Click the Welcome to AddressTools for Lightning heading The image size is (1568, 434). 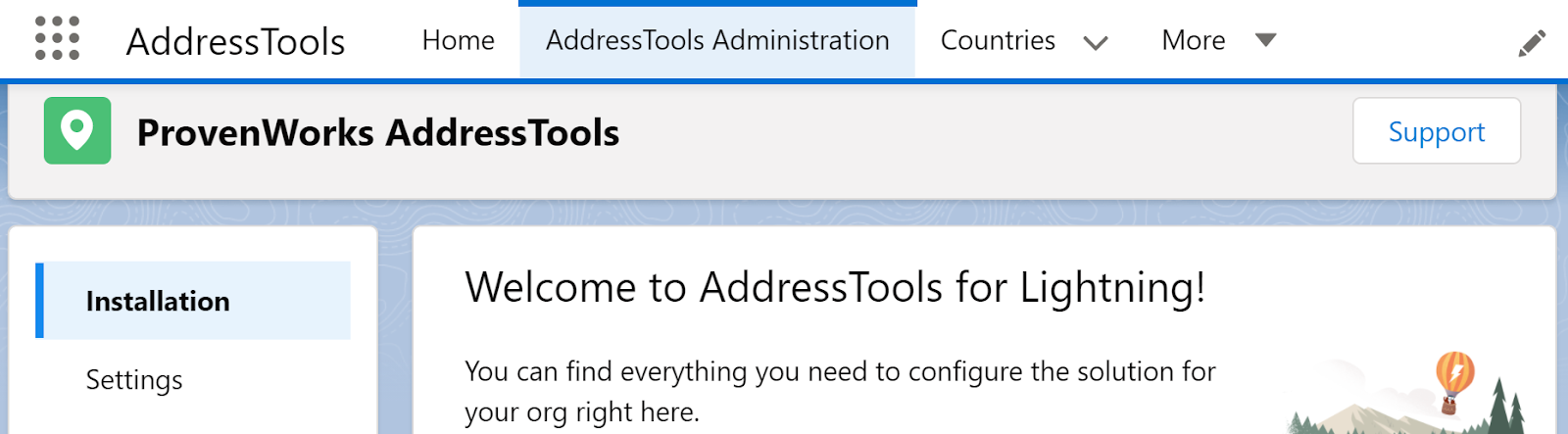[835, 288]
